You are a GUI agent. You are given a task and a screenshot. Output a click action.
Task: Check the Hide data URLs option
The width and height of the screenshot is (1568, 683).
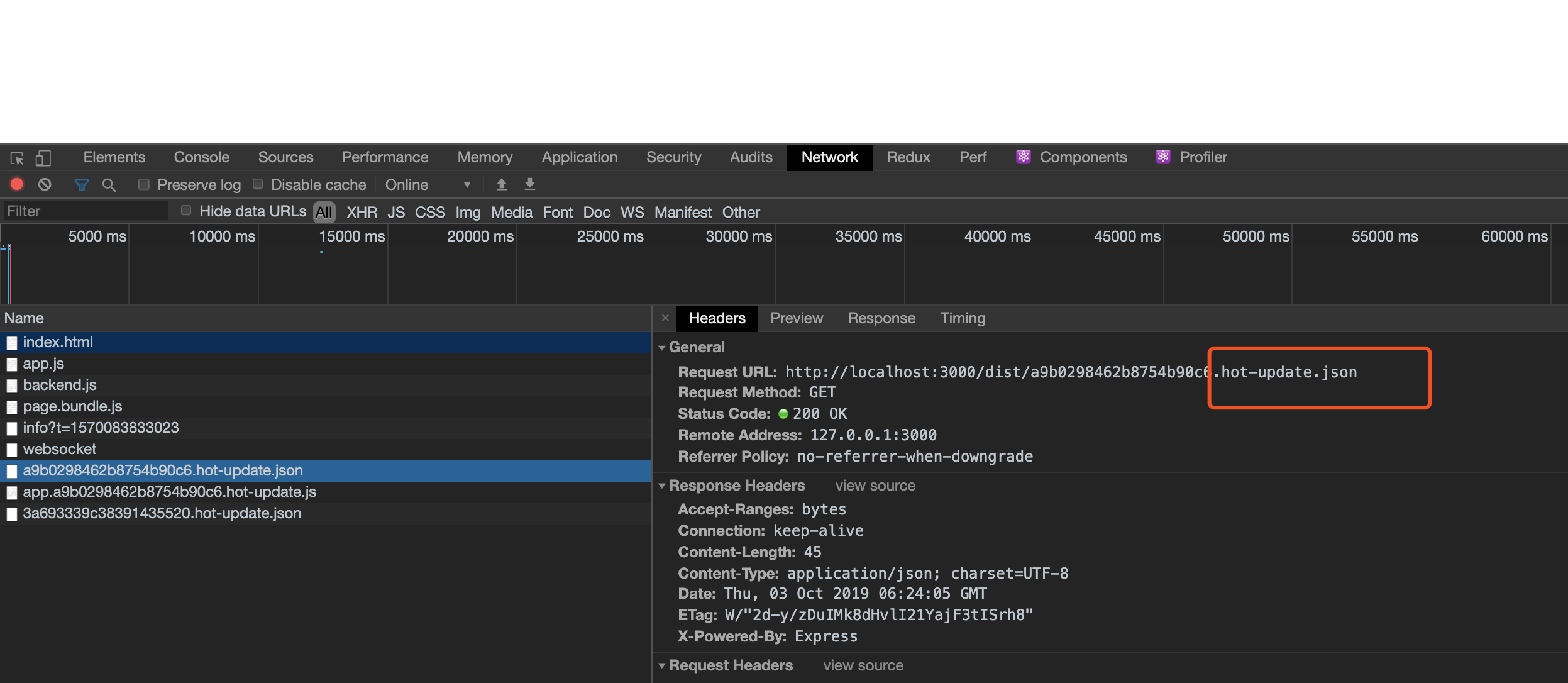(x=186, y=211)
